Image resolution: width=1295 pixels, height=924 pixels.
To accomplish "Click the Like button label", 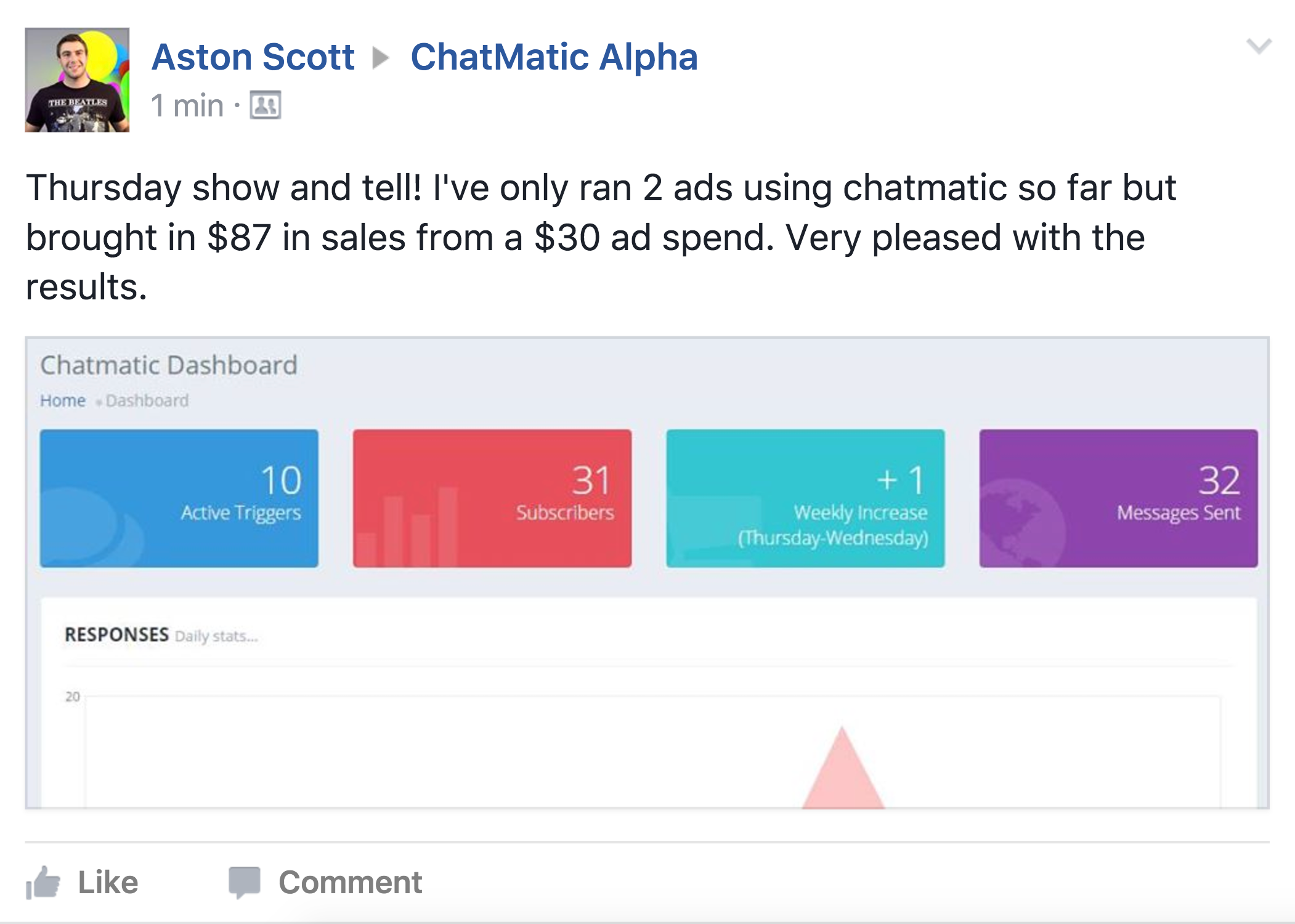I will tap(108, 883).
